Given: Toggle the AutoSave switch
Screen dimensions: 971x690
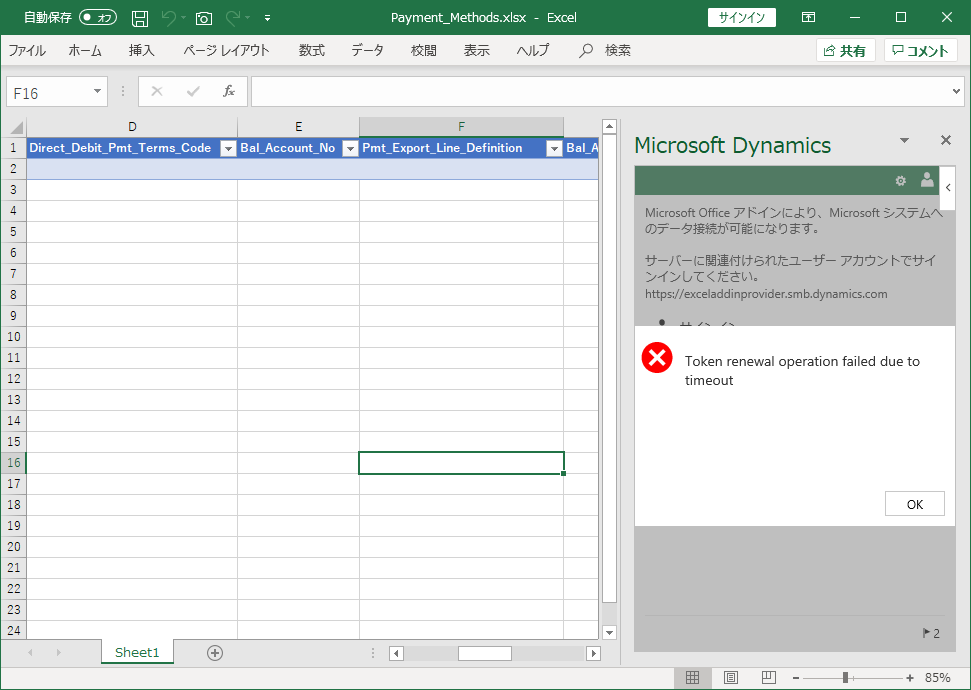Looking at the screenshot, I should (98, 17).
